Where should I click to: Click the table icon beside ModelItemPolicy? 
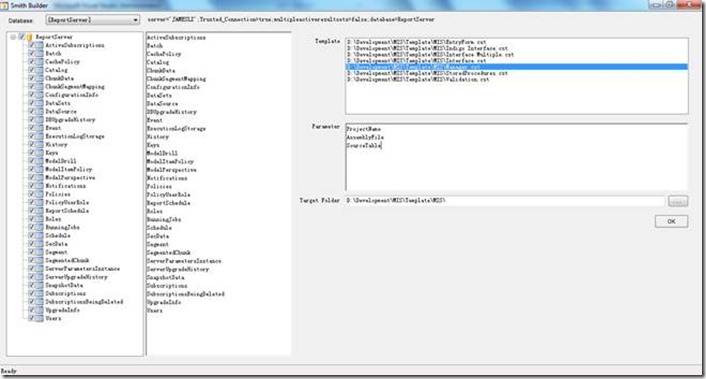tap(40, 169)
